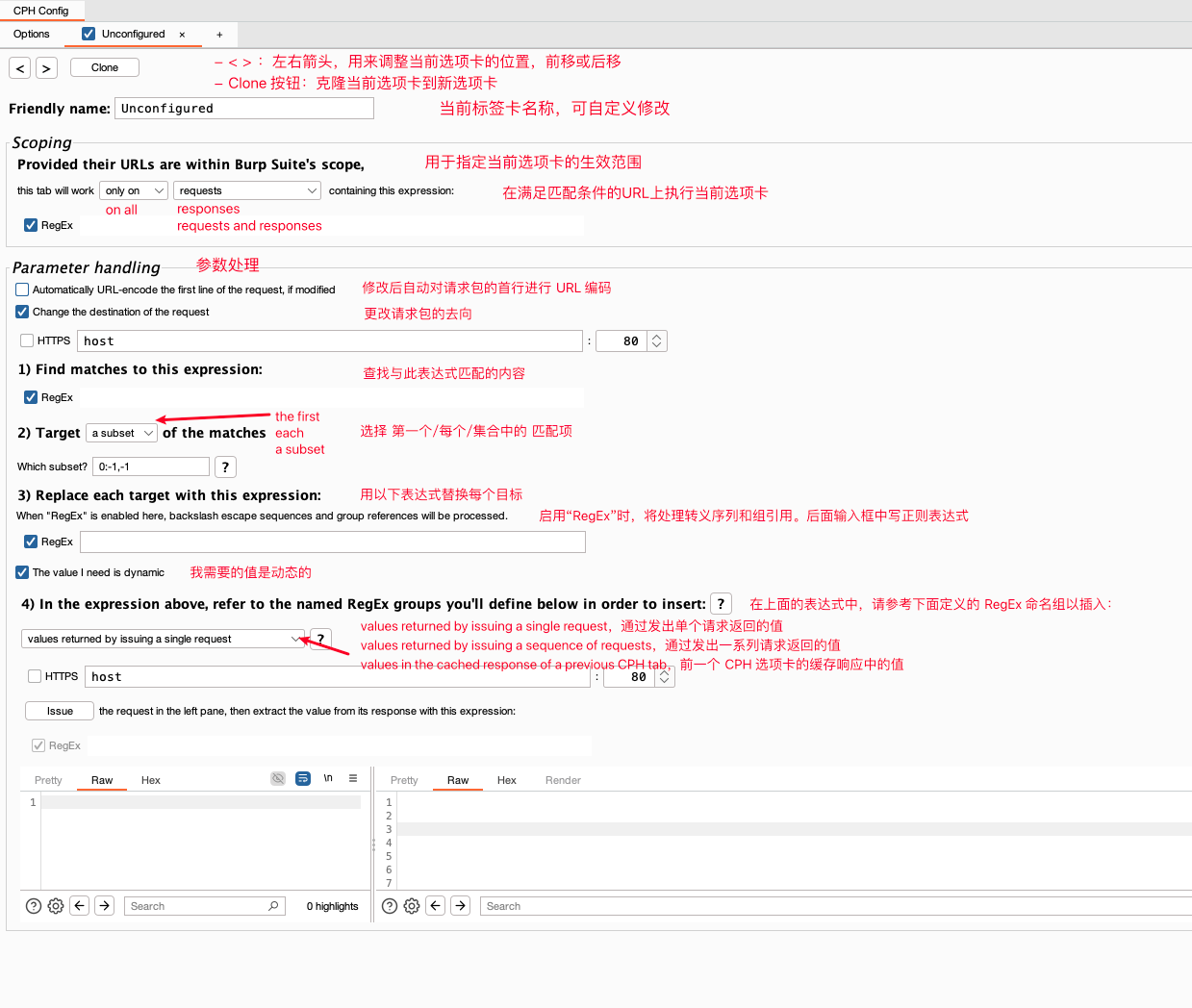The height and width of the screenshot is (1008, 1192).
Task: Go to previous search match in response pane
Action: tap(436, 905)
